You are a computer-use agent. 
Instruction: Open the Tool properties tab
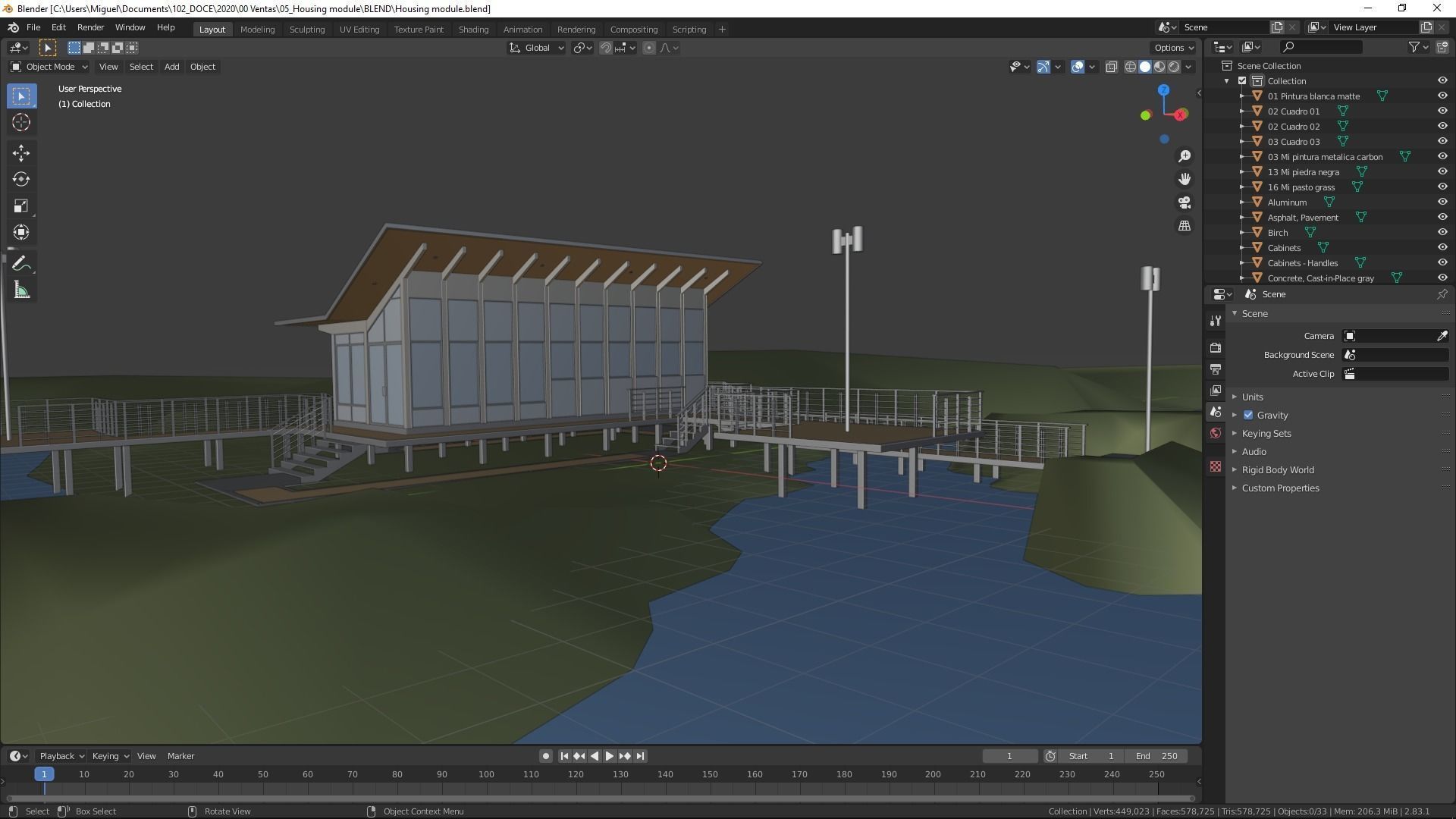tap(1216, 321)
